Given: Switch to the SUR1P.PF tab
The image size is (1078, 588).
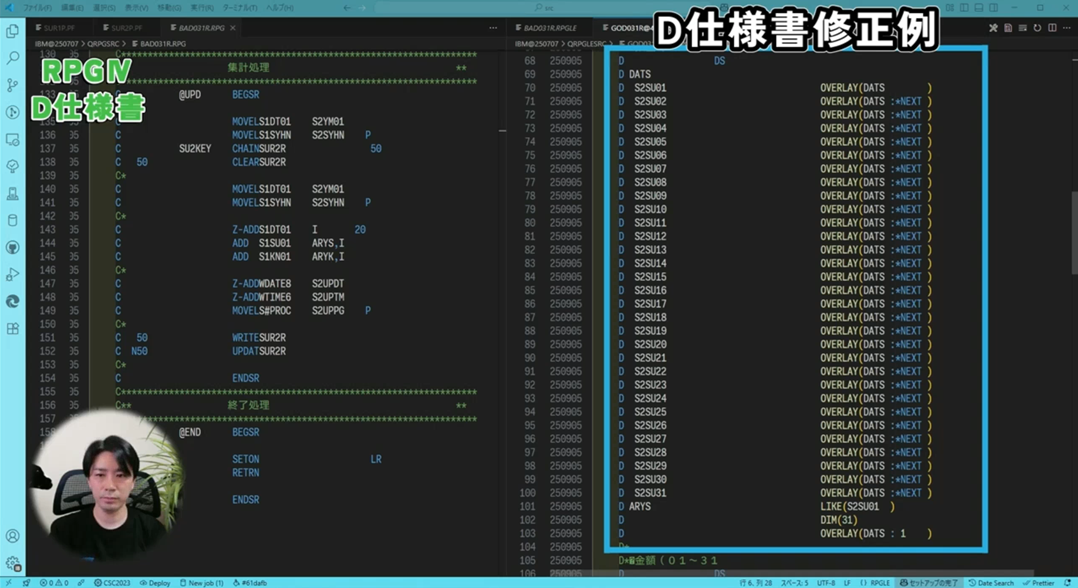Looking at the screenshot, I should pyautogui.click(x=58, y=28).
